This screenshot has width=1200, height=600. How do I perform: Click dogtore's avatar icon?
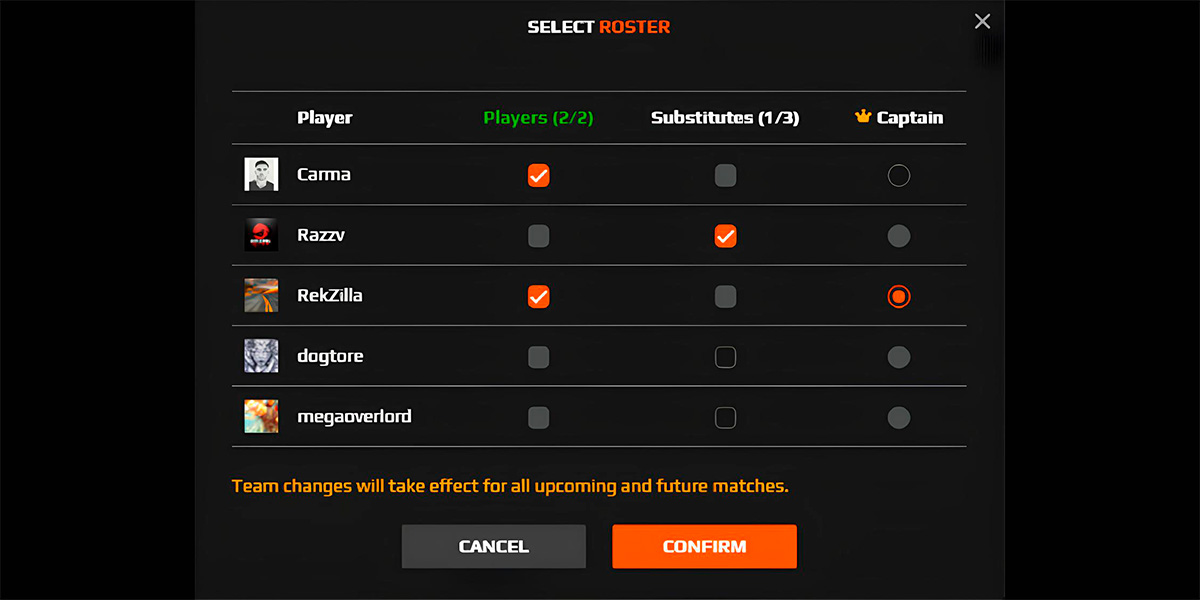coord(261,356)
